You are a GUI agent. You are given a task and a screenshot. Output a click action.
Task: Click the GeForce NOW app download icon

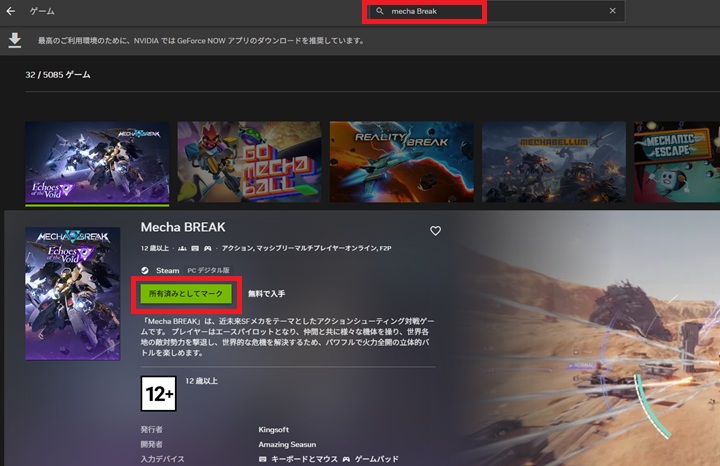click(14, 40)
